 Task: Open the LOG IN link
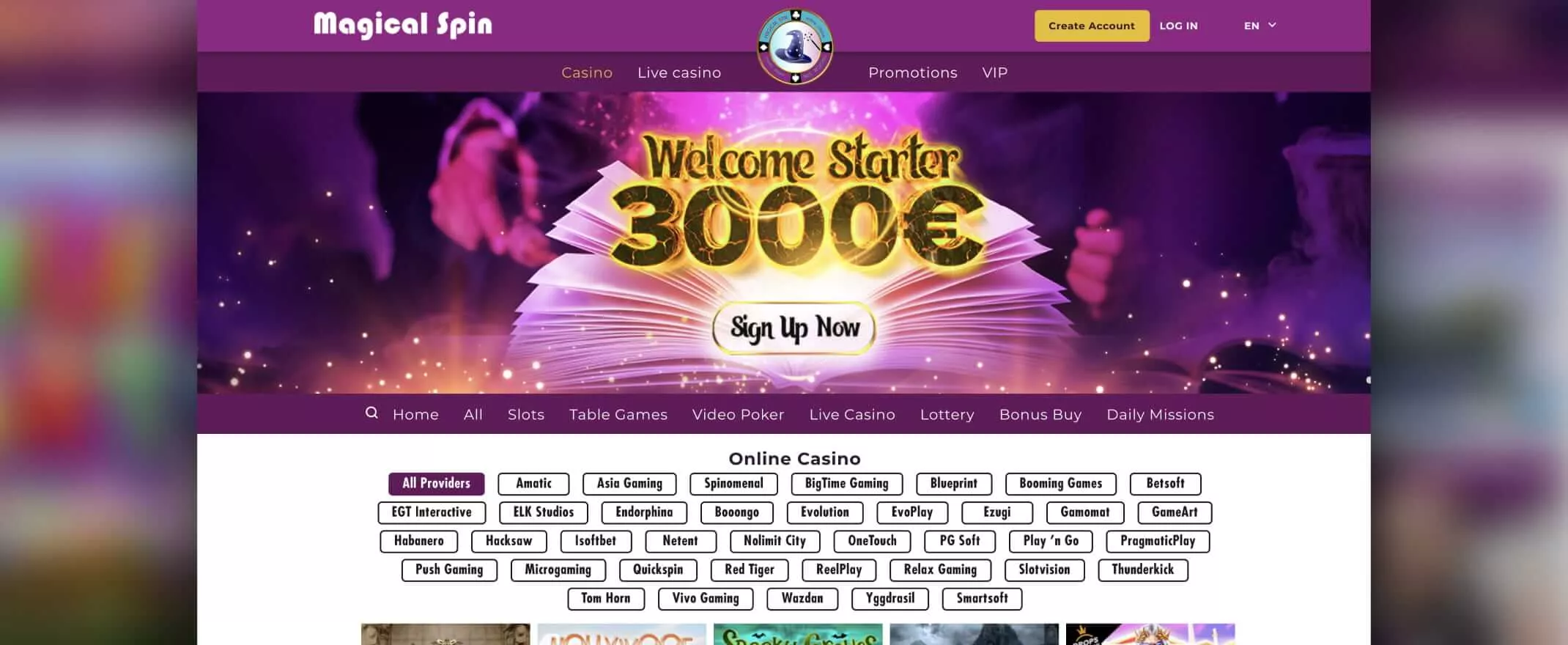coord(1178,26)
